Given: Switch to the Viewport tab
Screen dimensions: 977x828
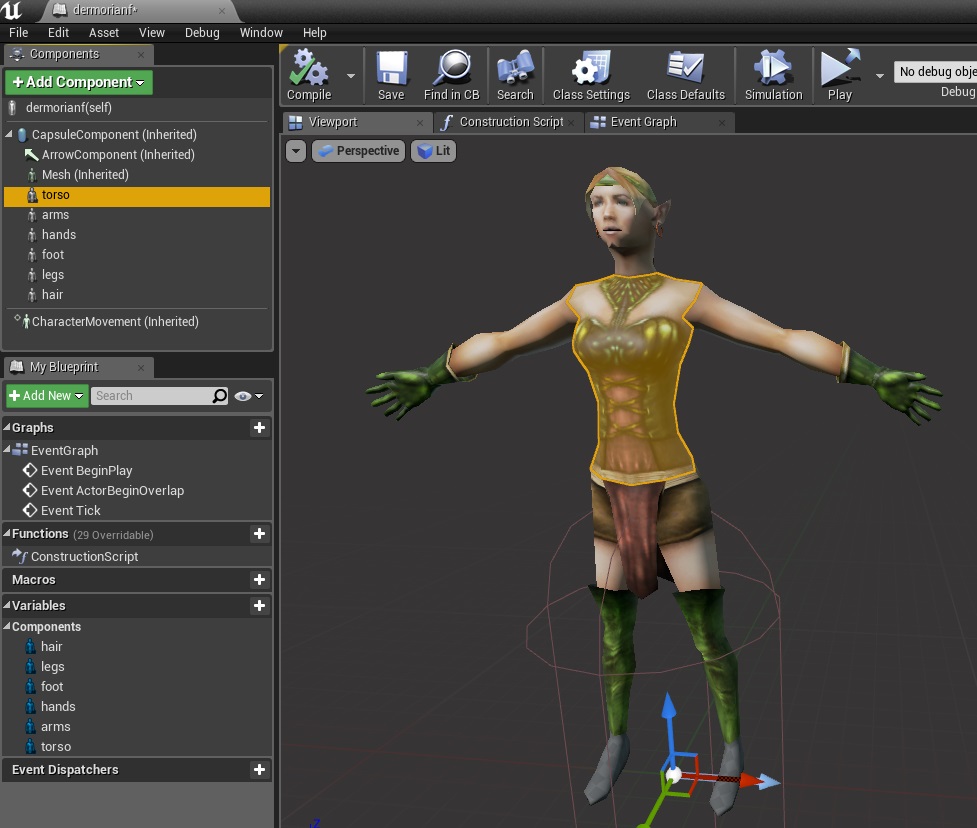Looking at the screenshot, I should [x=356, y=122].
